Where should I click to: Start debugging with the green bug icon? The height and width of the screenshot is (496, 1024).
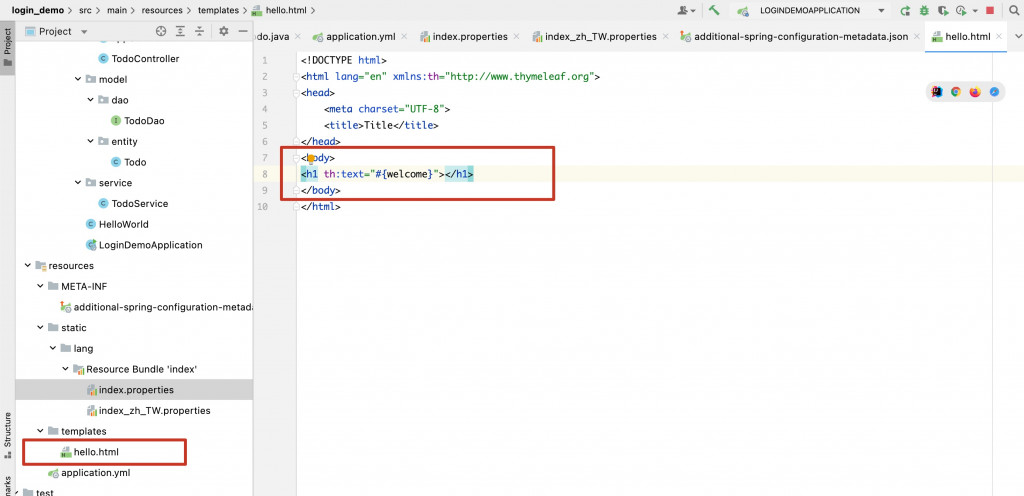[x=923, y=10]
